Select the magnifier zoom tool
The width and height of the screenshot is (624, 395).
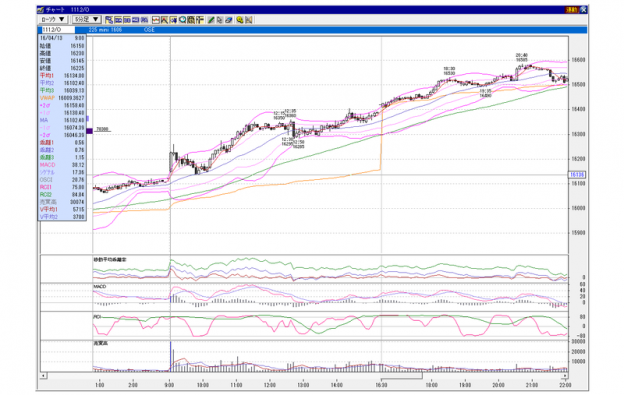point(182,19)
